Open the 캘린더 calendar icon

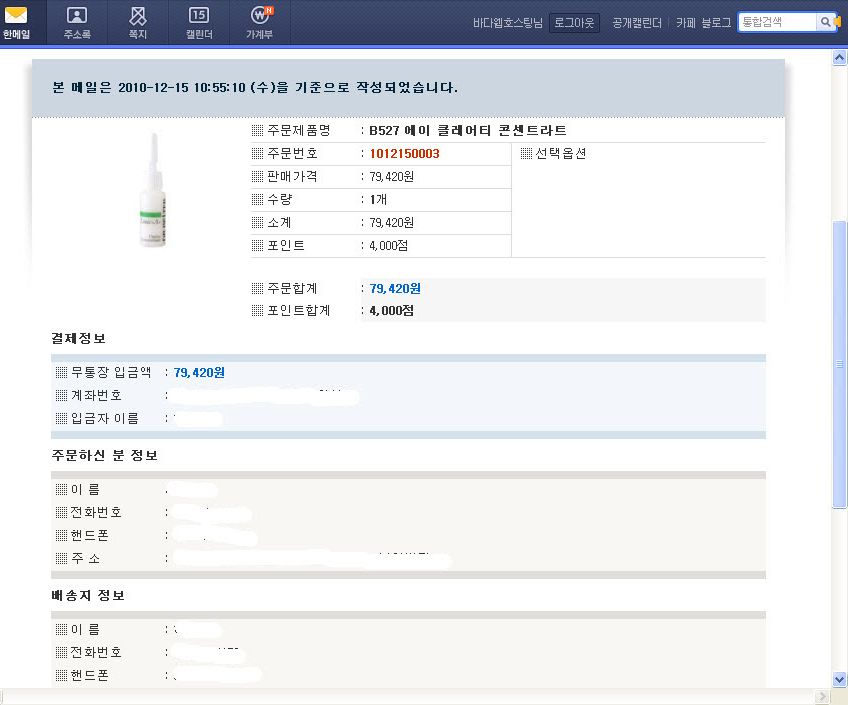click(198, 21)
